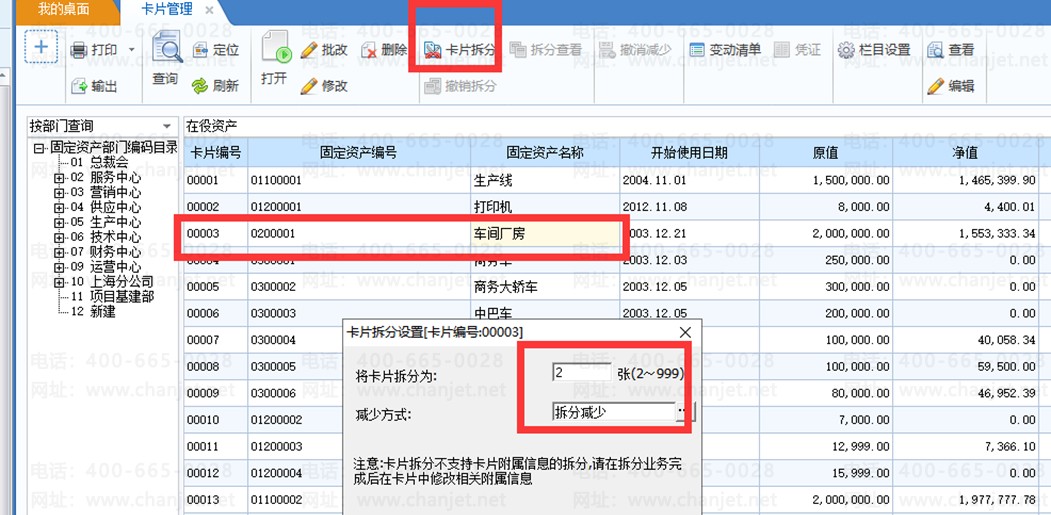This screenshot has height=515, width=1051.
Task: Click the 卡片拆分 toolbar button
Action: (x=460, y=50)
